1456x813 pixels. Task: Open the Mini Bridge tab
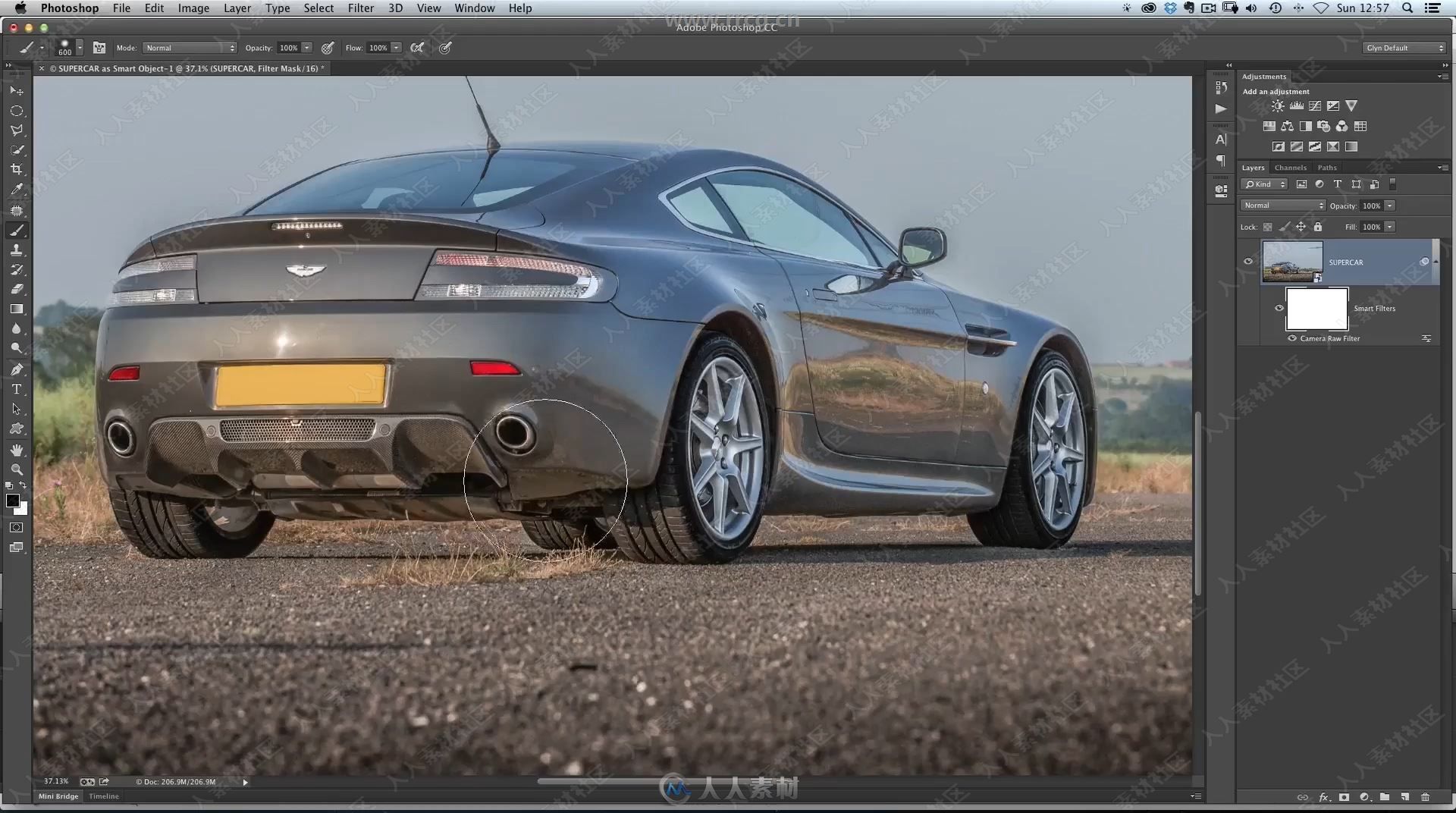click(x=58, y=796)
